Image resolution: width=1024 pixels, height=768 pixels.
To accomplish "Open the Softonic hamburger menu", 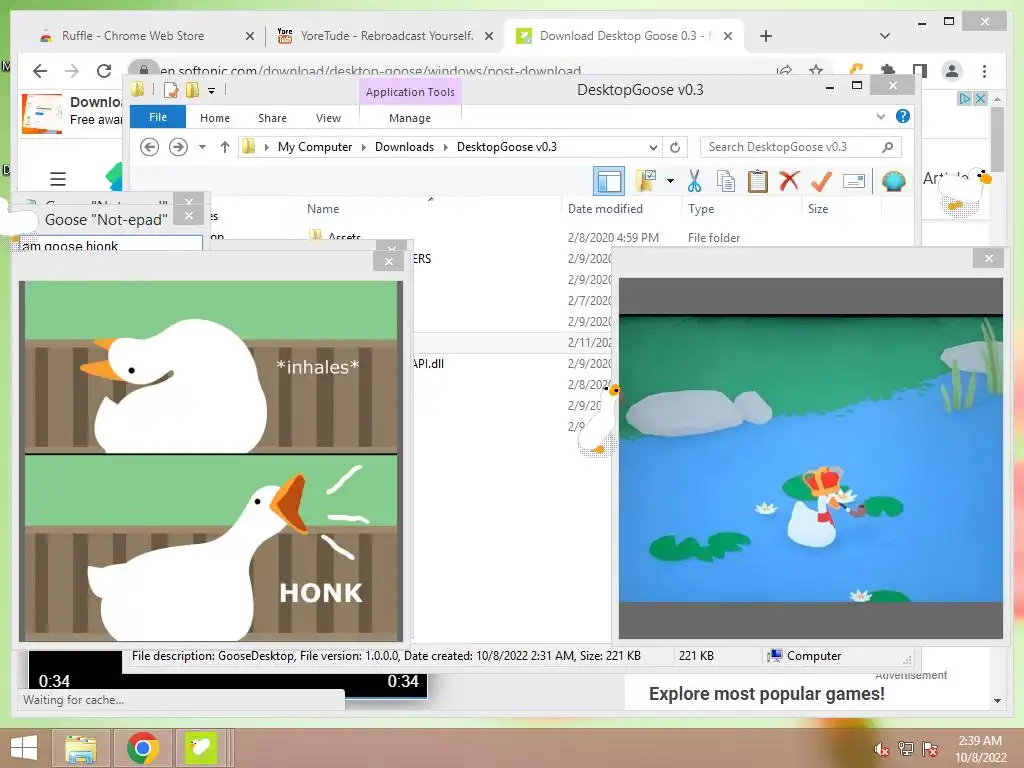I will 58,178.
